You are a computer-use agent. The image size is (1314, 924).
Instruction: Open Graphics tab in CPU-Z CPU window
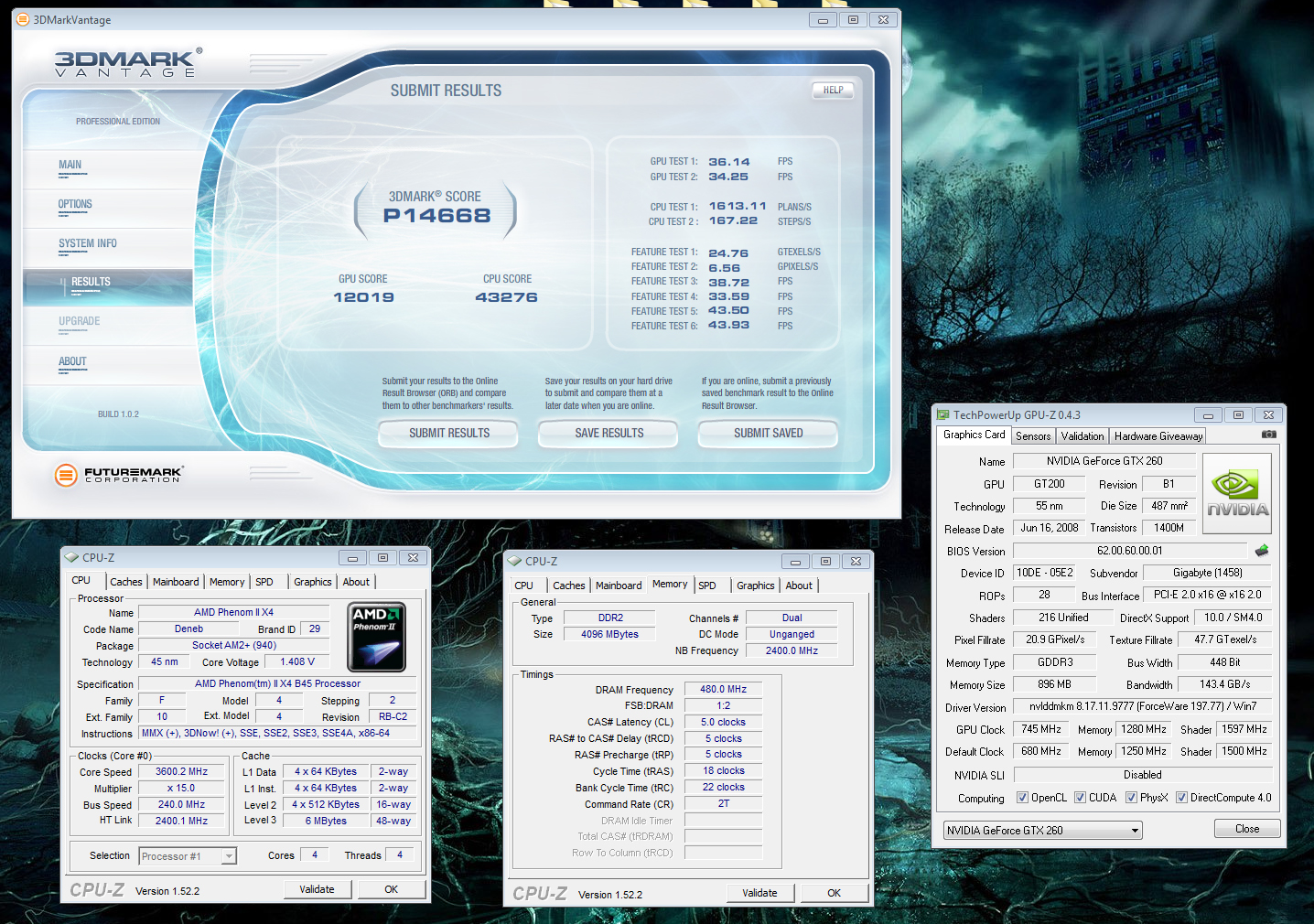313,582
